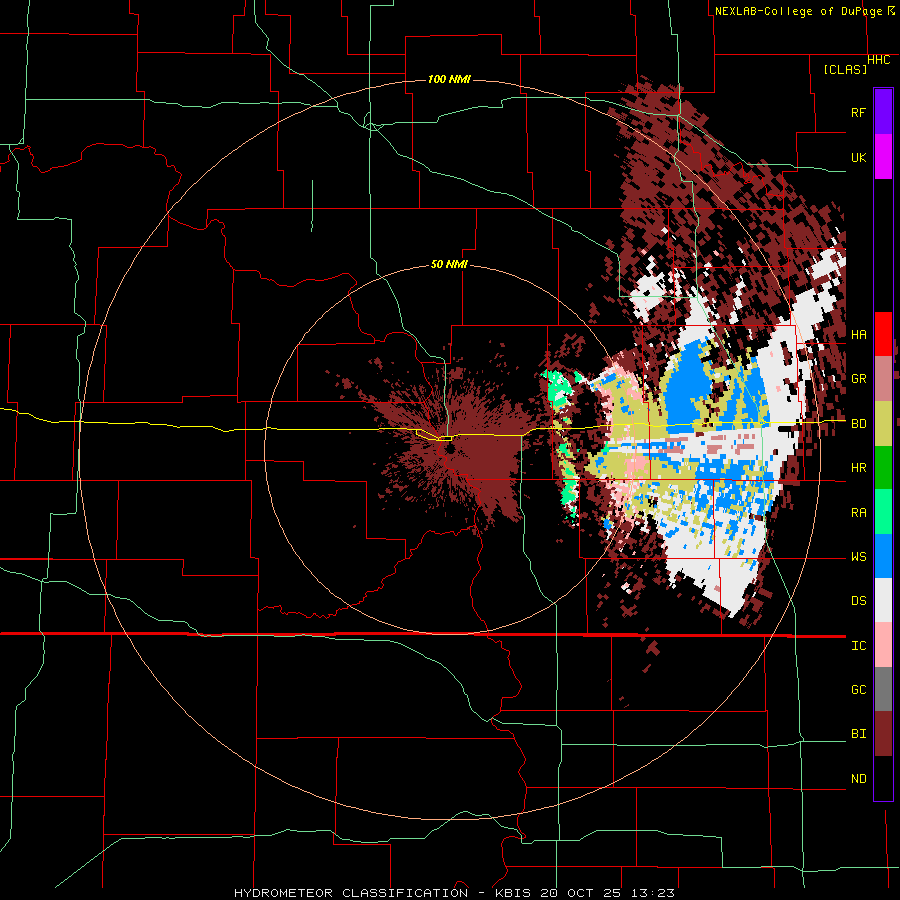Click the DS white legend swatch

click(883, 600)
